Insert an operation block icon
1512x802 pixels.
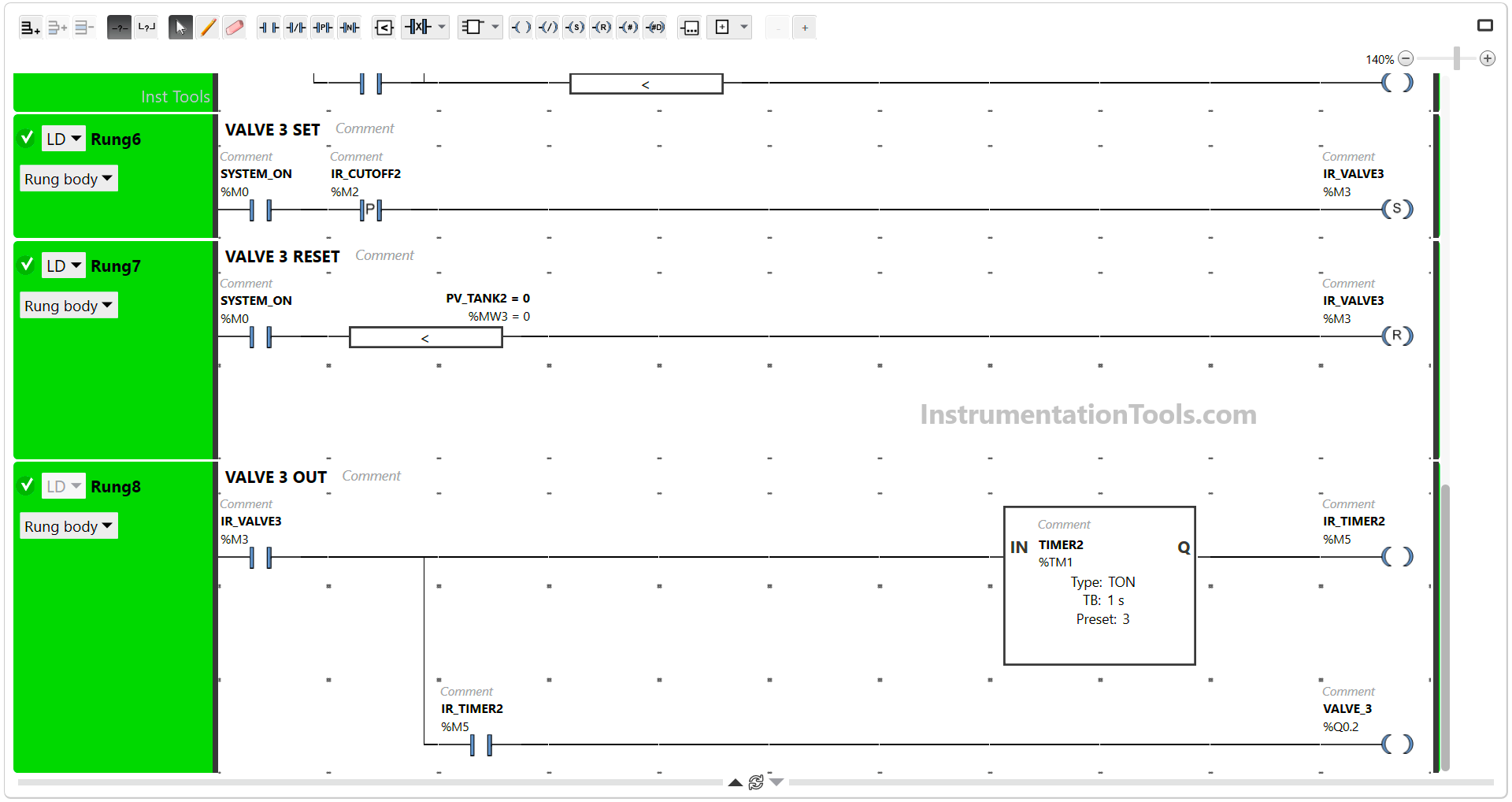tap(690, 28)
